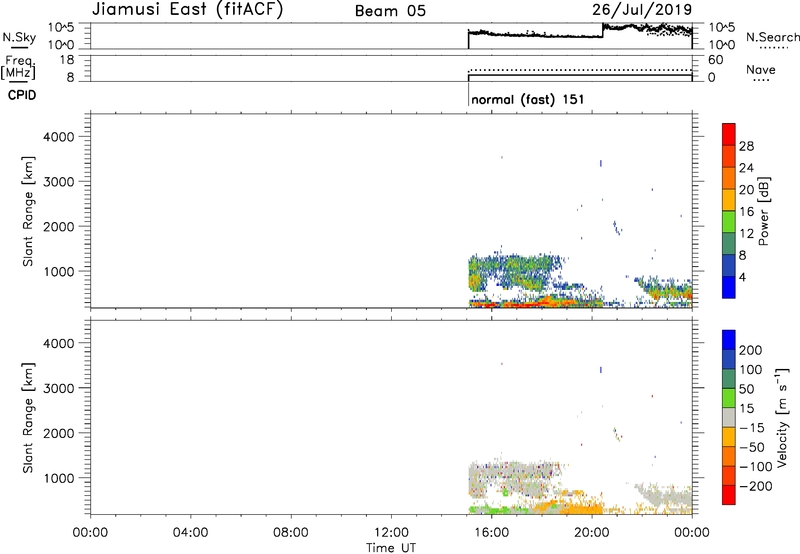This screenshot has width=800, height=554.
Task: Click the green low-range band in velocity panel
Action: [x=497, y=509]
